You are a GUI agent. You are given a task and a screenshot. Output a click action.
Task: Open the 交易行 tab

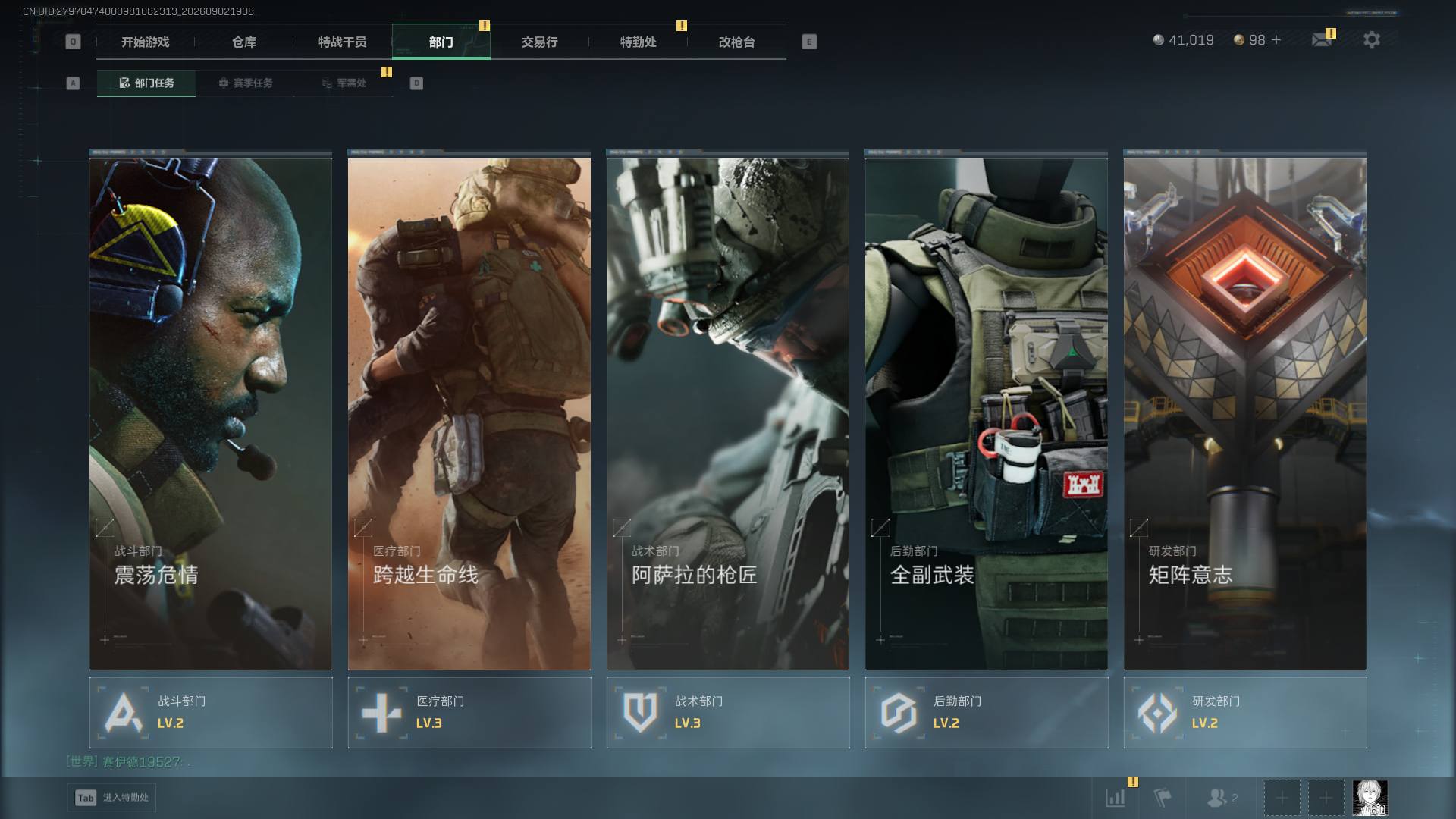tap(540, 42)
